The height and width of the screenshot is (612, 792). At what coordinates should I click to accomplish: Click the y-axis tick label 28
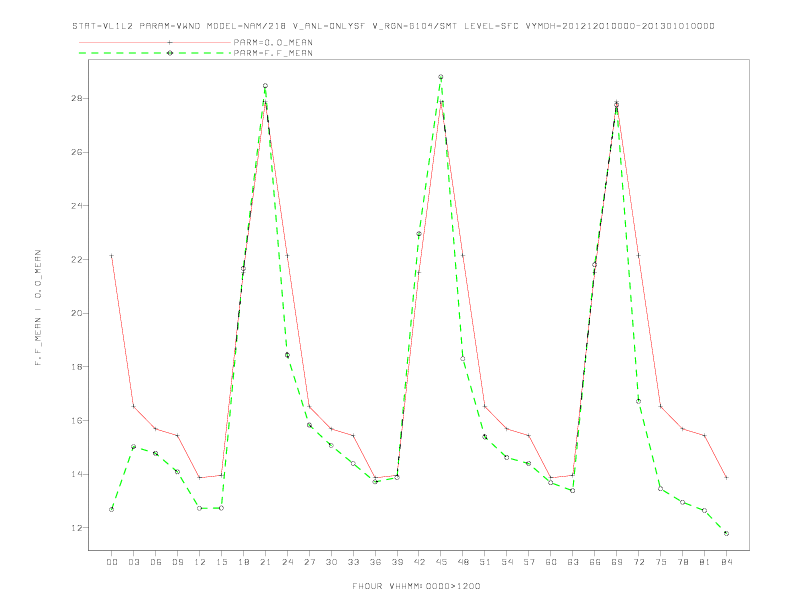(x=77, y=98)
